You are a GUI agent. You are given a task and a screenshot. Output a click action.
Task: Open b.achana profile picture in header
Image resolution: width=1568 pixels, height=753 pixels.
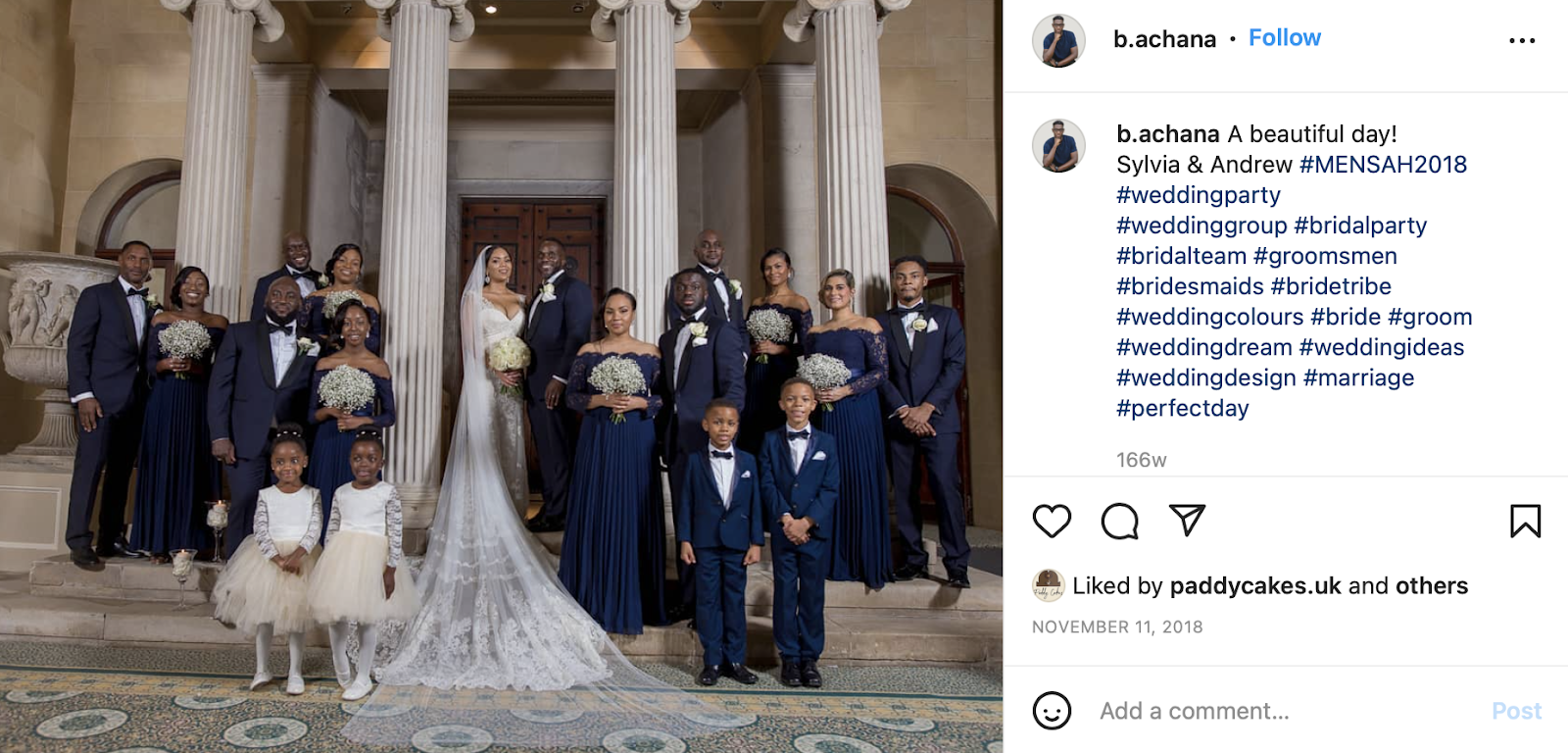pyautogui.click(x=1058, y=40)
